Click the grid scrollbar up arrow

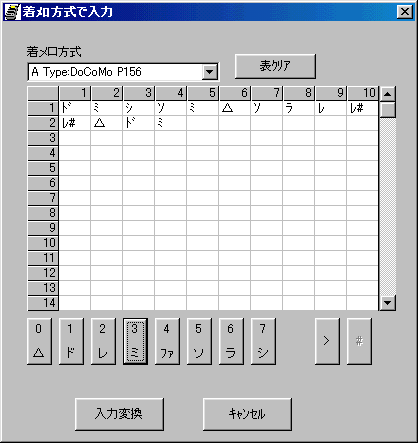387,94
